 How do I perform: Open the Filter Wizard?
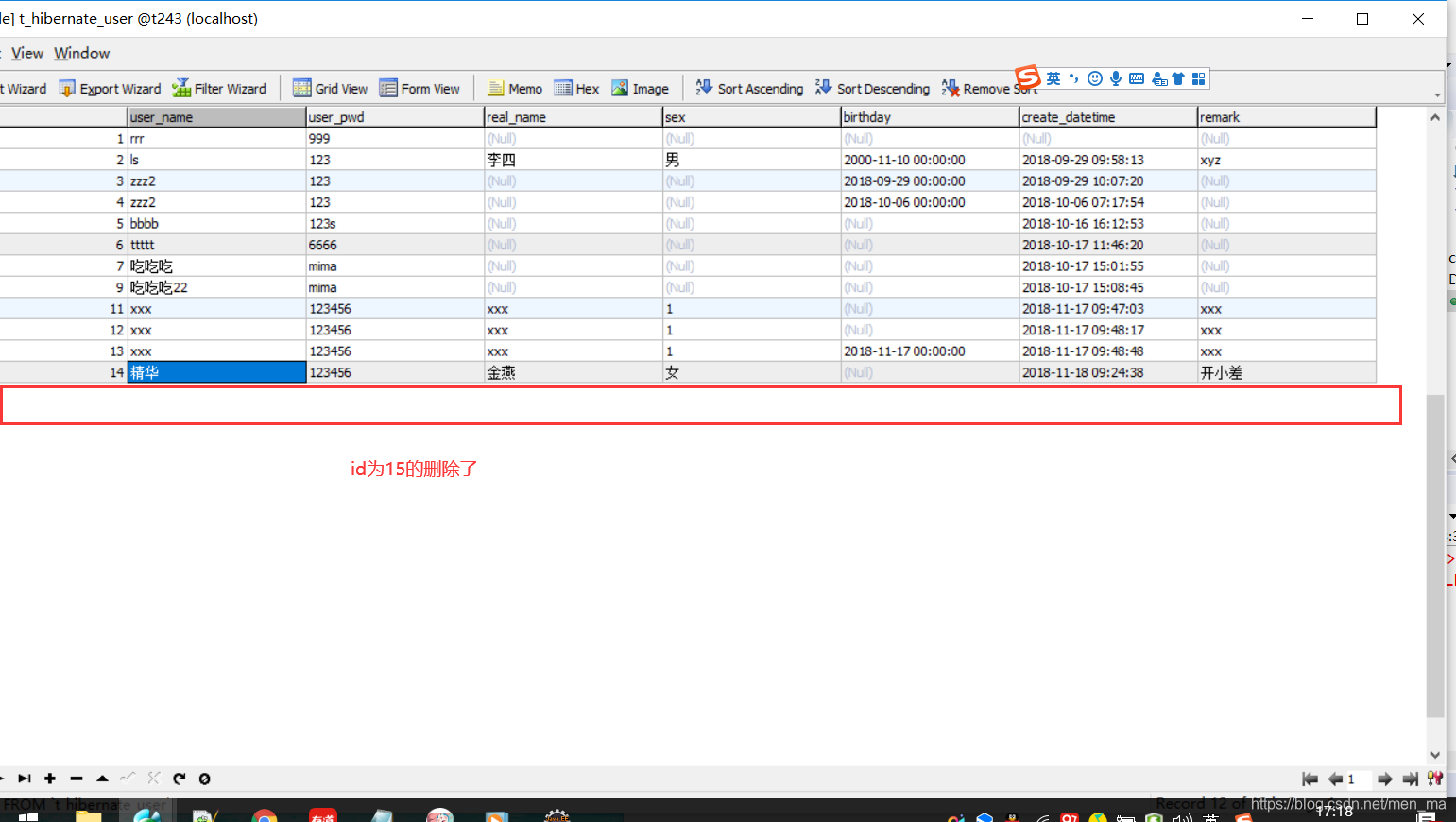[219, 89]
